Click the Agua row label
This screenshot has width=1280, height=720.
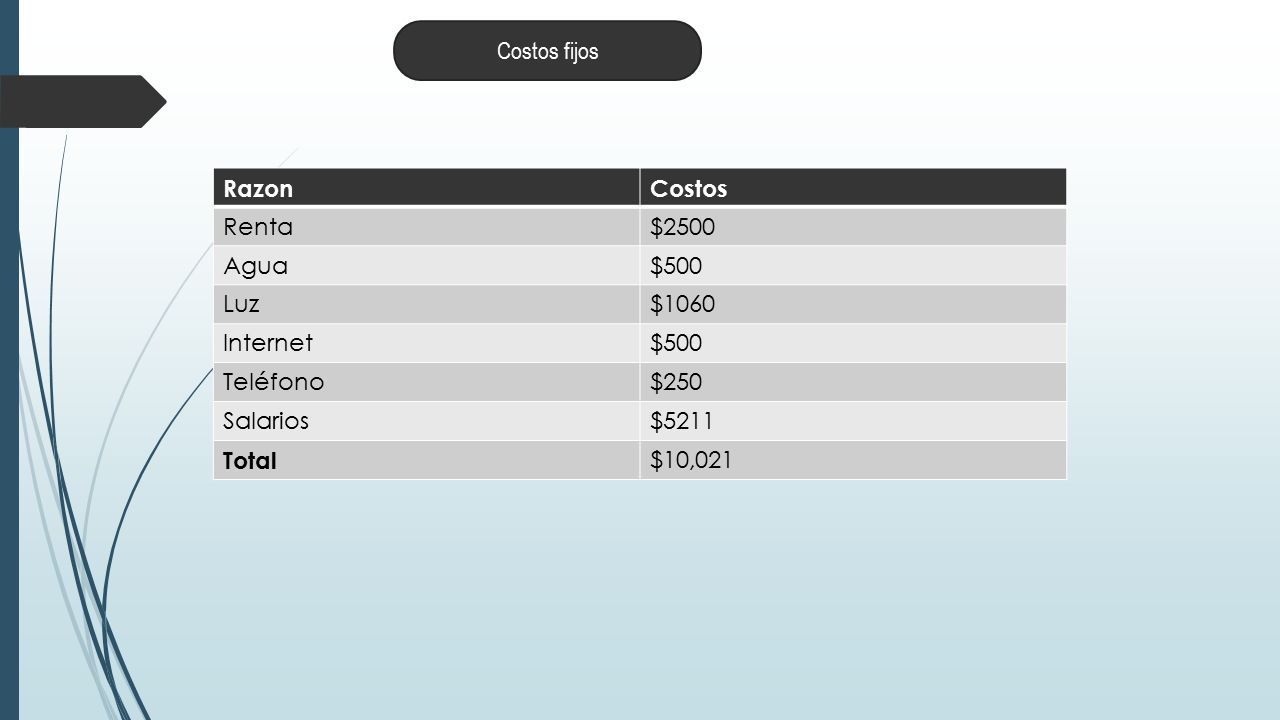point(426,266)
